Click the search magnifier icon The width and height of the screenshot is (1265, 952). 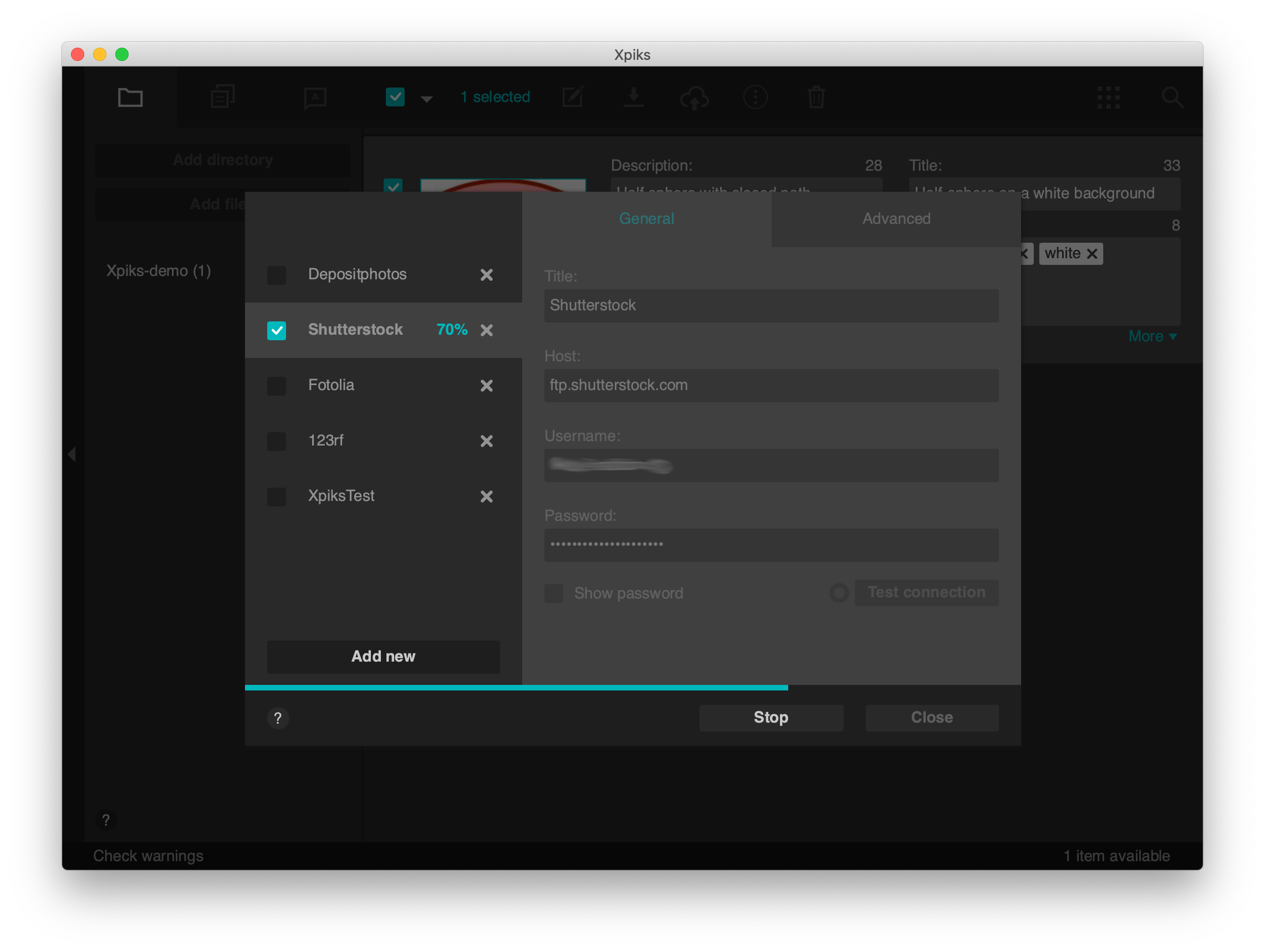1172,97
